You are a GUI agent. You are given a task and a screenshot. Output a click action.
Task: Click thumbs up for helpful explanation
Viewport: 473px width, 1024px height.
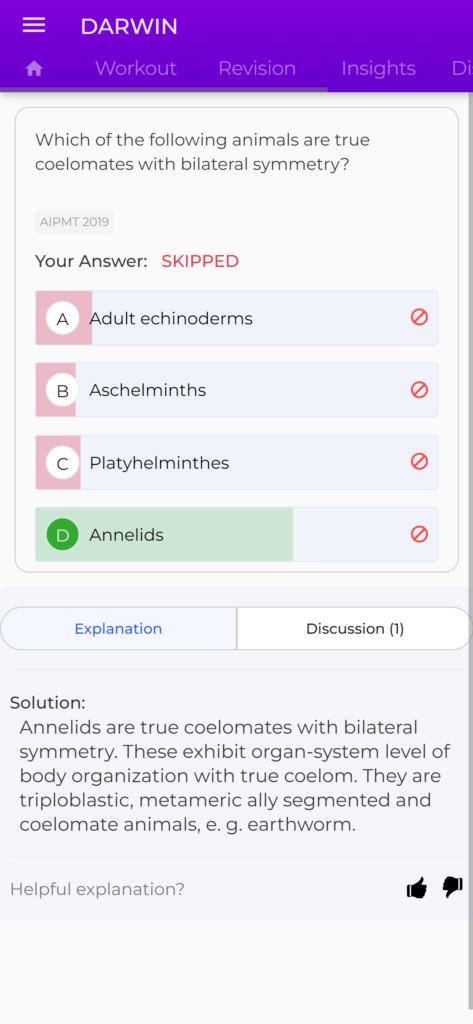(417, 888)
